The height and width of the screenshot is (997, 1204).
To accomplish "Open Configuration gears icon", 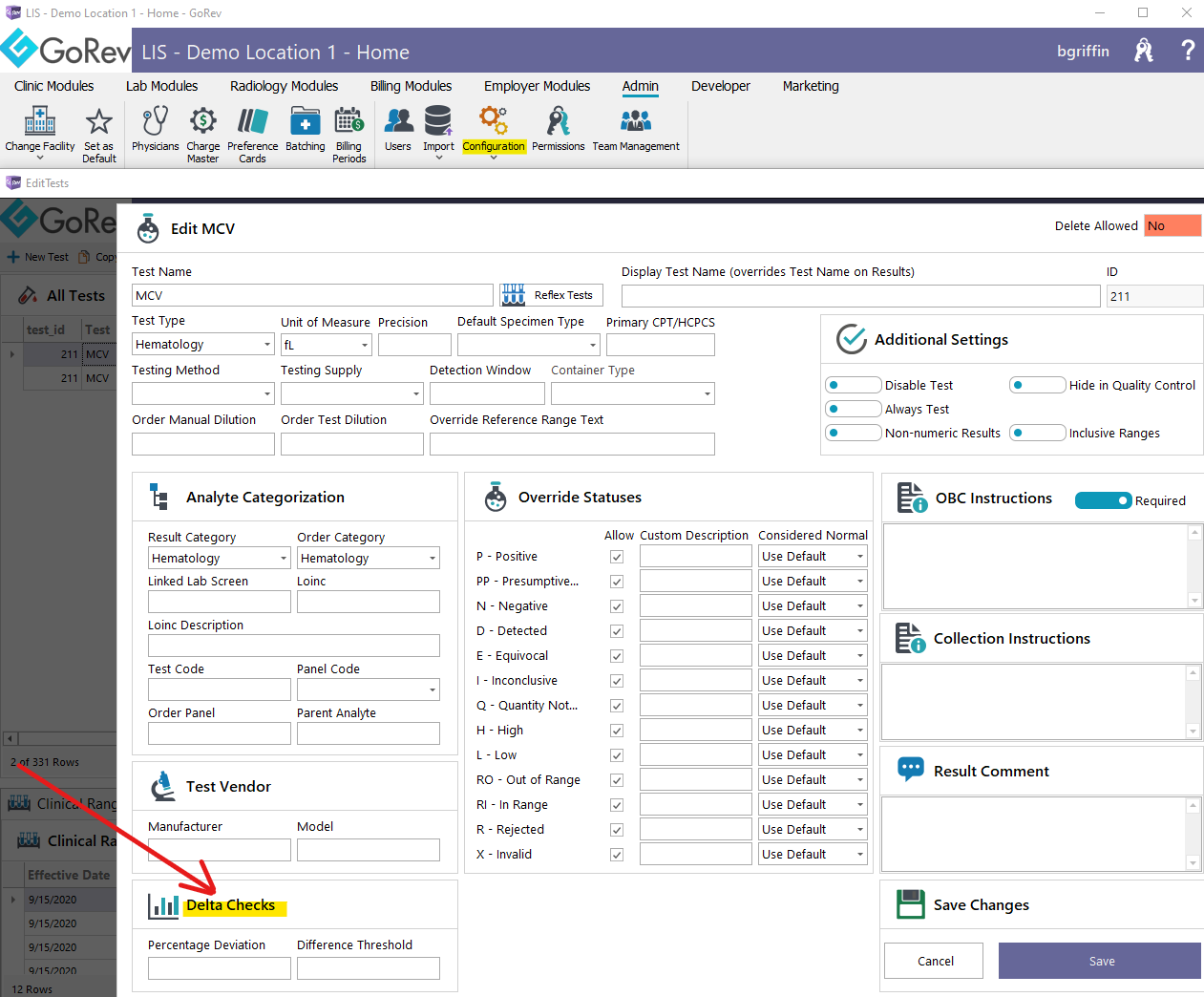I will click(494, 121).
